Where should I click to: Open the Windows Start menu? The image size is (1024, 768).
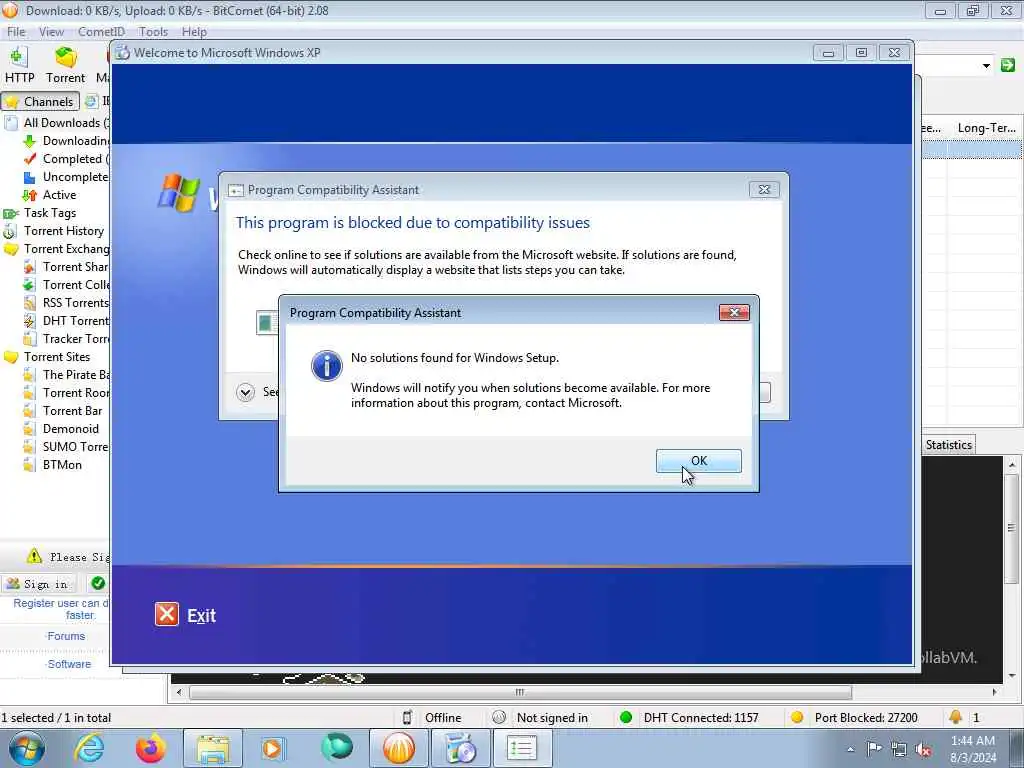coord(26,749)
